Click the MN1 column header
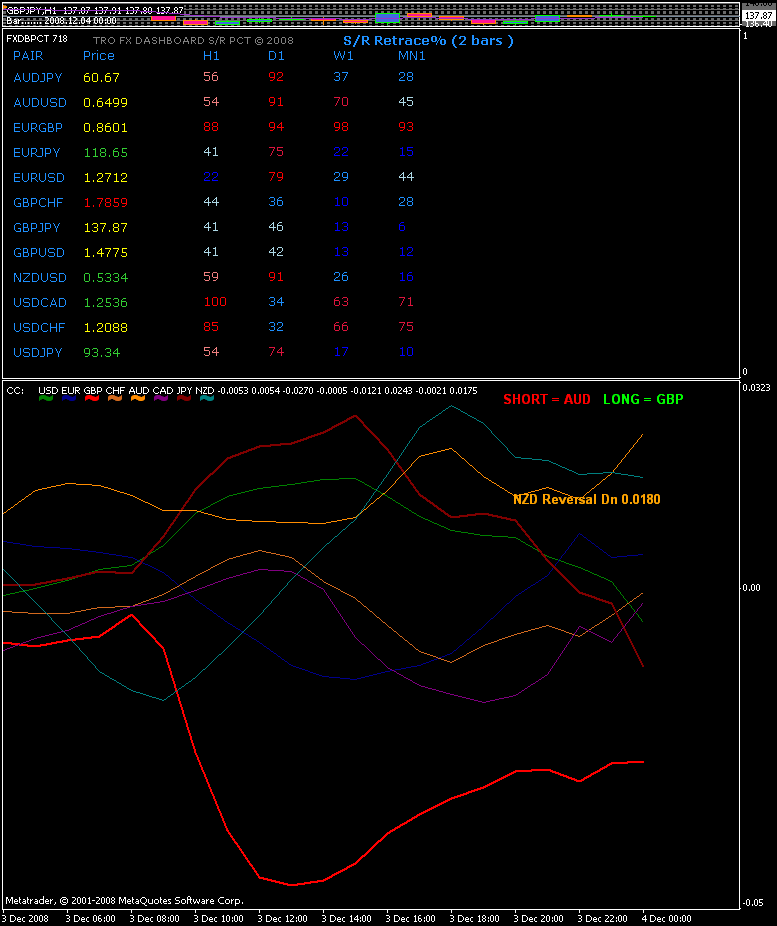Viewport: 777px width, 926px height. click(x=412, y=56)
